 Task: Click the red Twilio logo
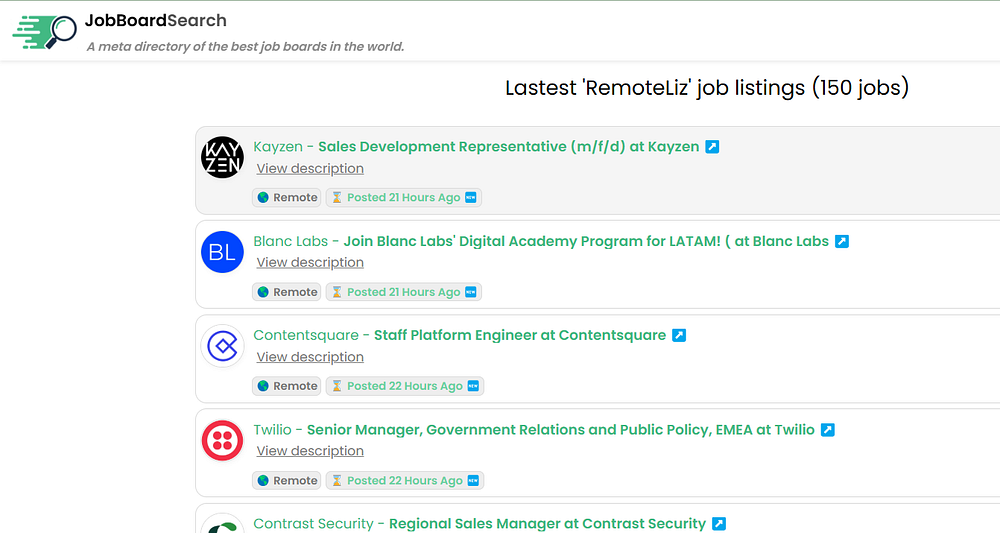point(222,440)
